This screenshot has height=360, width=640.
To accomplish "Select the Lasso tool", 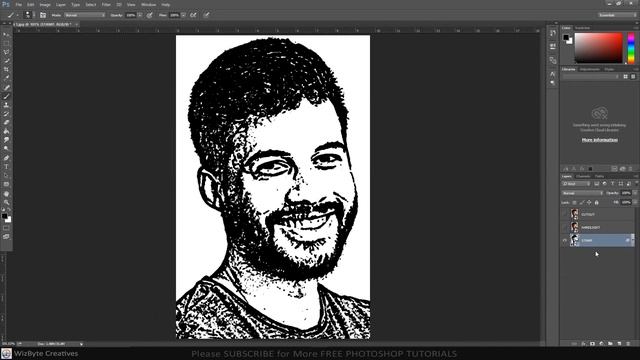I will pos(6,52).
